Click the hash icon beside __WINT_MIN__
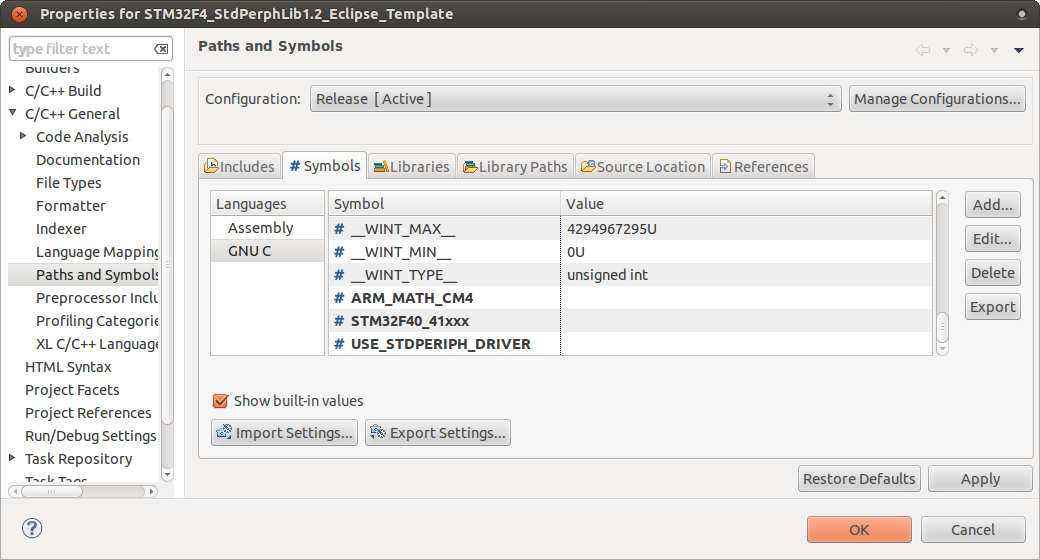This screenshot has width=1040, height=560. (x=339, y=252)
